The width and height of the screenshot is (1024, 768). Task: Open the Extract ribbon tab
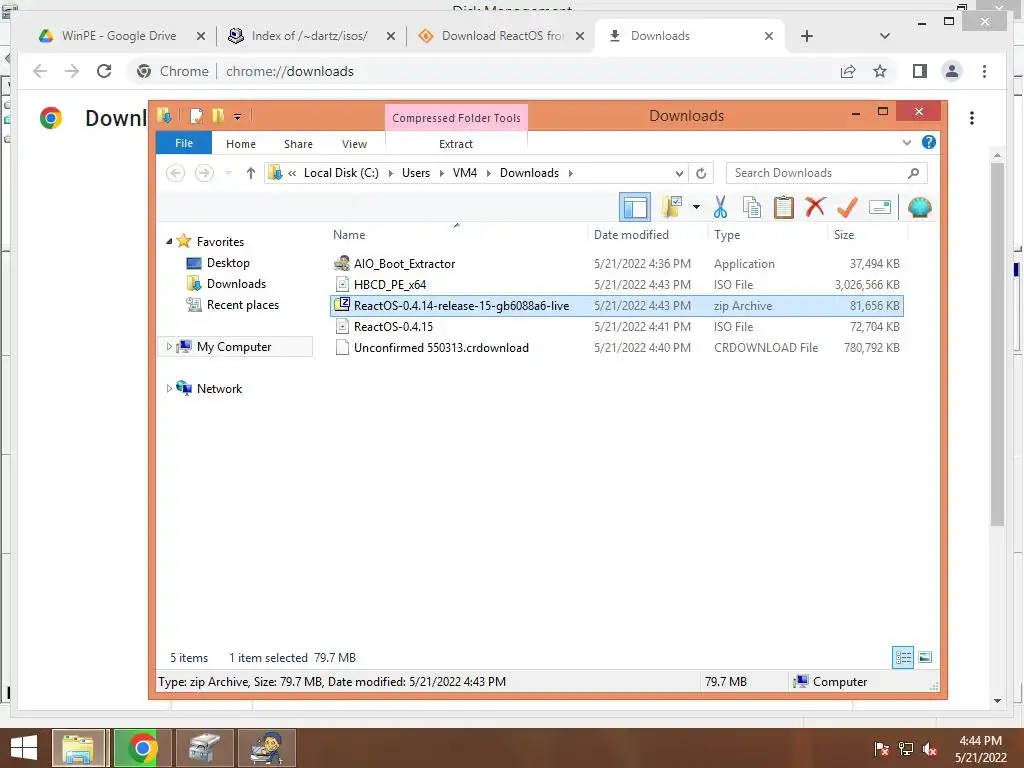456,144
